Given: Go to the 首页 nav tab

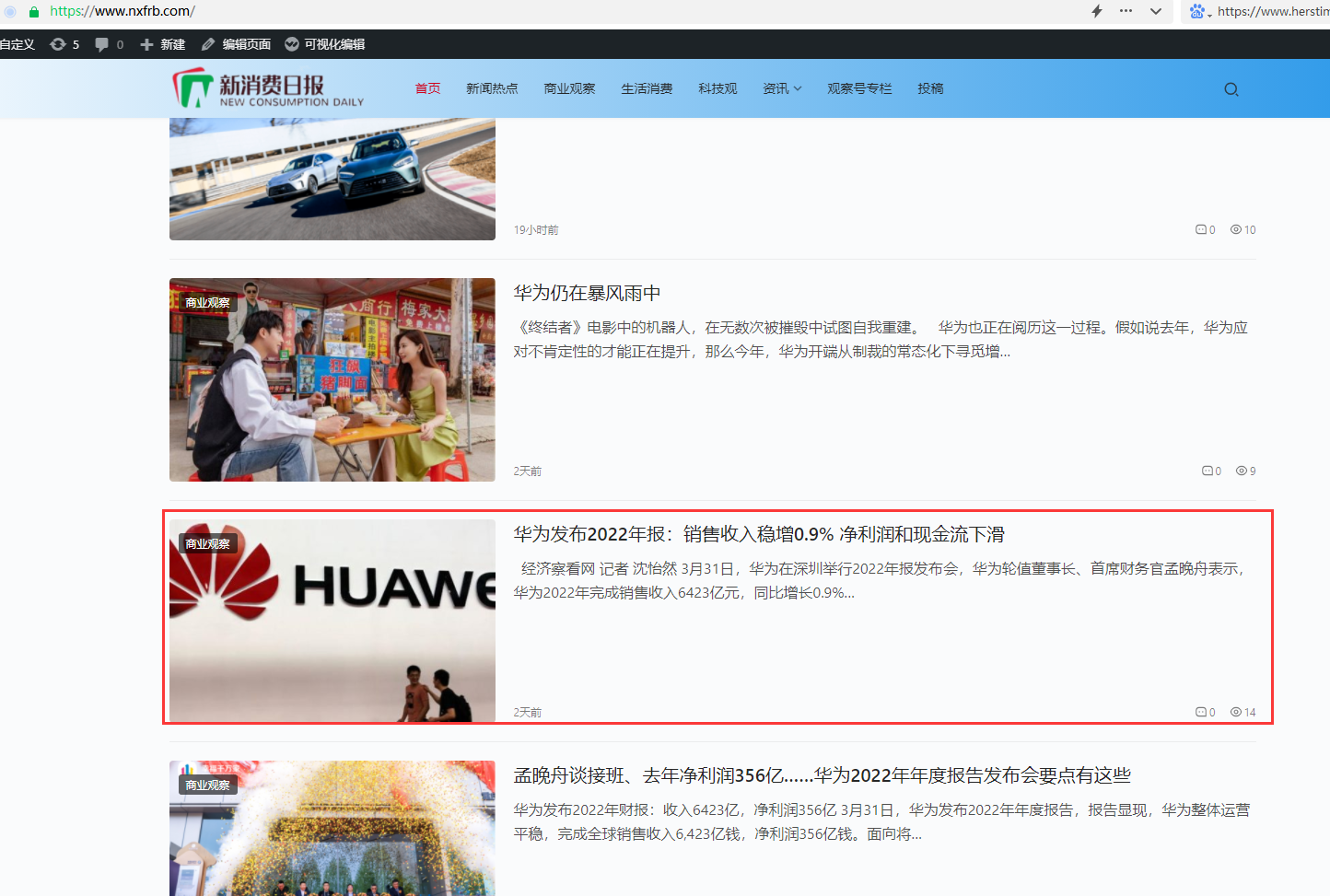Looking at the screenshot, I should coord(427,88).
